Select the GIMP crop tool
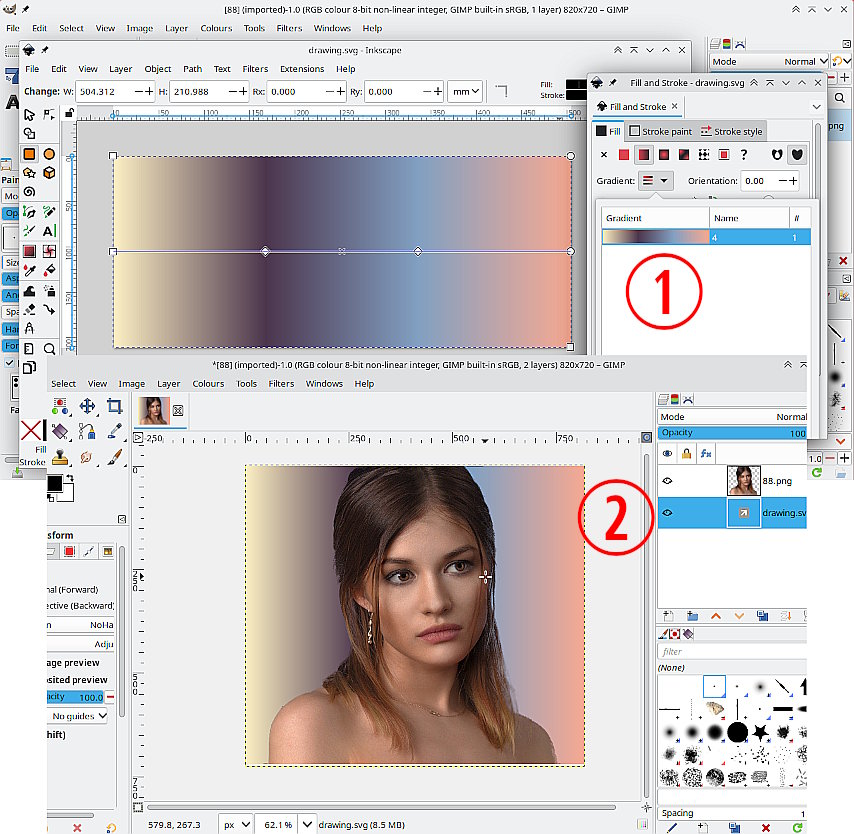The height and width of the screenshot is (834, 854). [x=114, y=406]
